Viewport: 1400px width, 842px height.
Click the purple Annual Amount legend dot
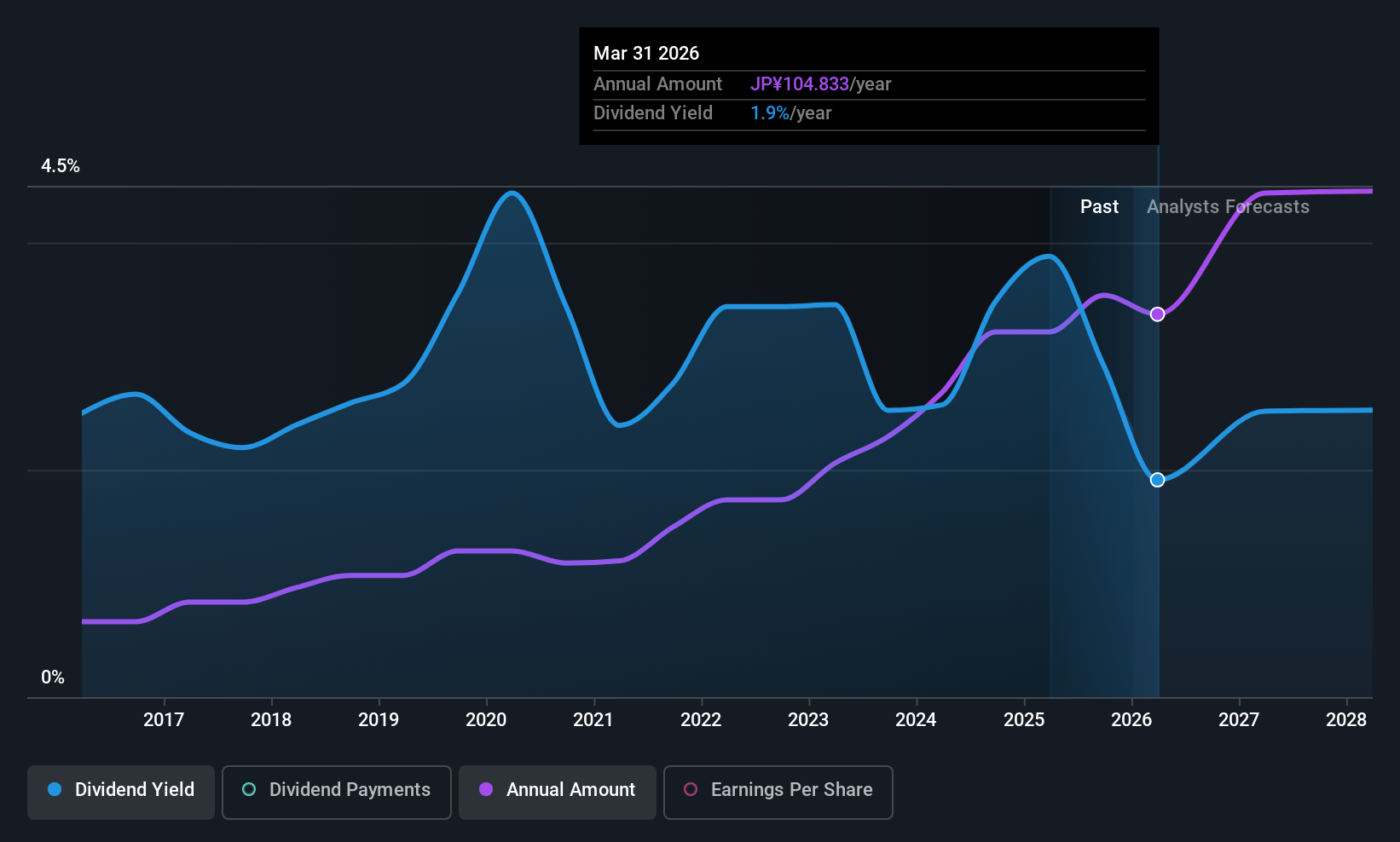pyautogui.click(x=486, y=789)
